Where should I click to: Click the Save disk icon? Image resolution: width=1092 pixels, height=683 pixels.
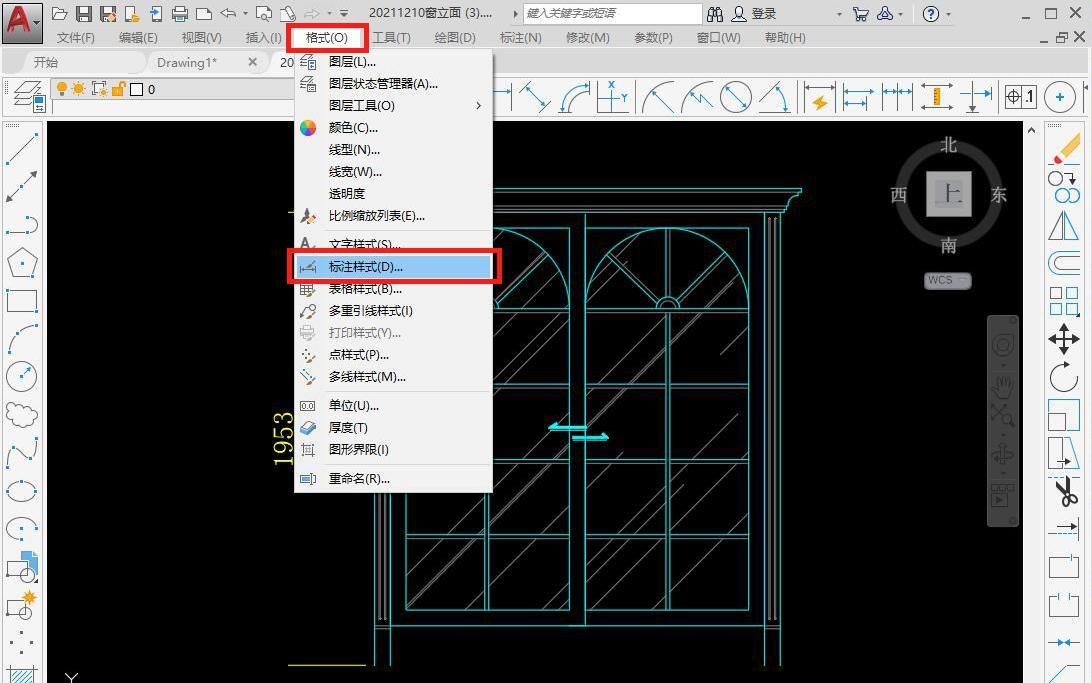coord(84,13)
